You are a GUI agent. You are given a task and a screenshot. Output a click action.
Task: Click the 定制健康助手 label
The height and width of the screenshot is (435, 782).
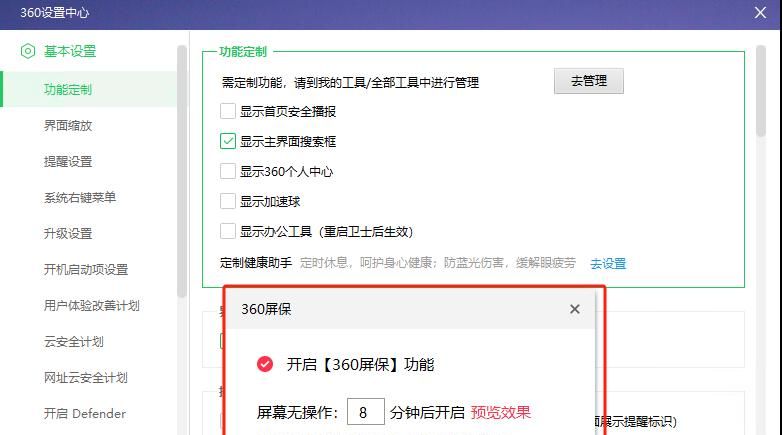tap(256, 262)
